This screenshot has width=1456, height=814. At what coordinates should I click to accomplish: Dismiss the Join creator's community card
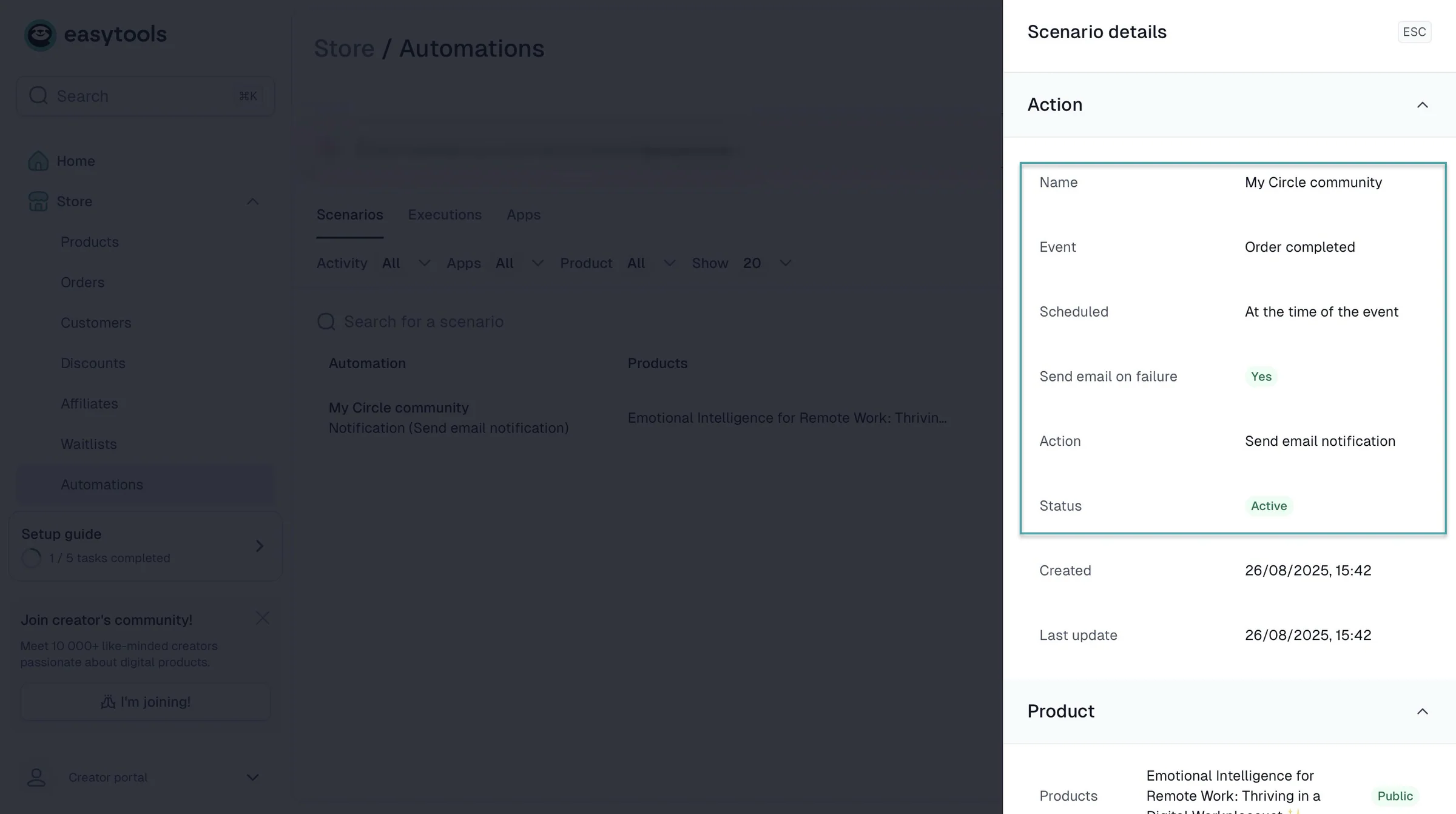pyautogui.click(x=263, y=618)
